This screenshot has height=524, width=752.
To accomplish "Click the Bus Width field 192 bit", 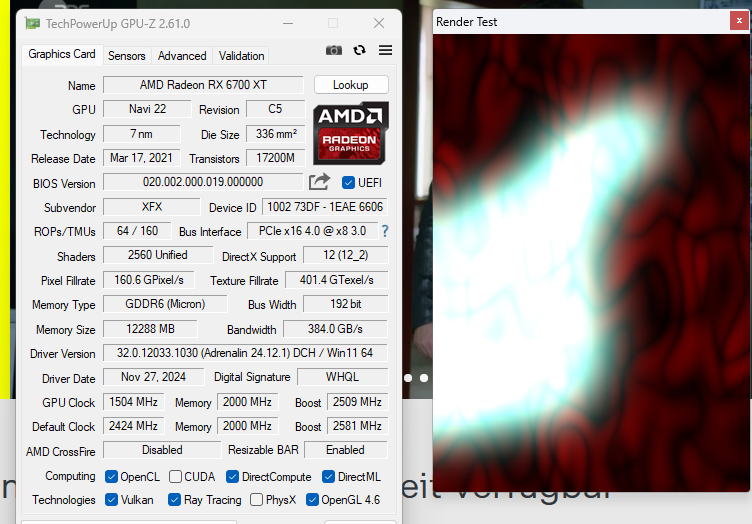I will pos(345,303).
